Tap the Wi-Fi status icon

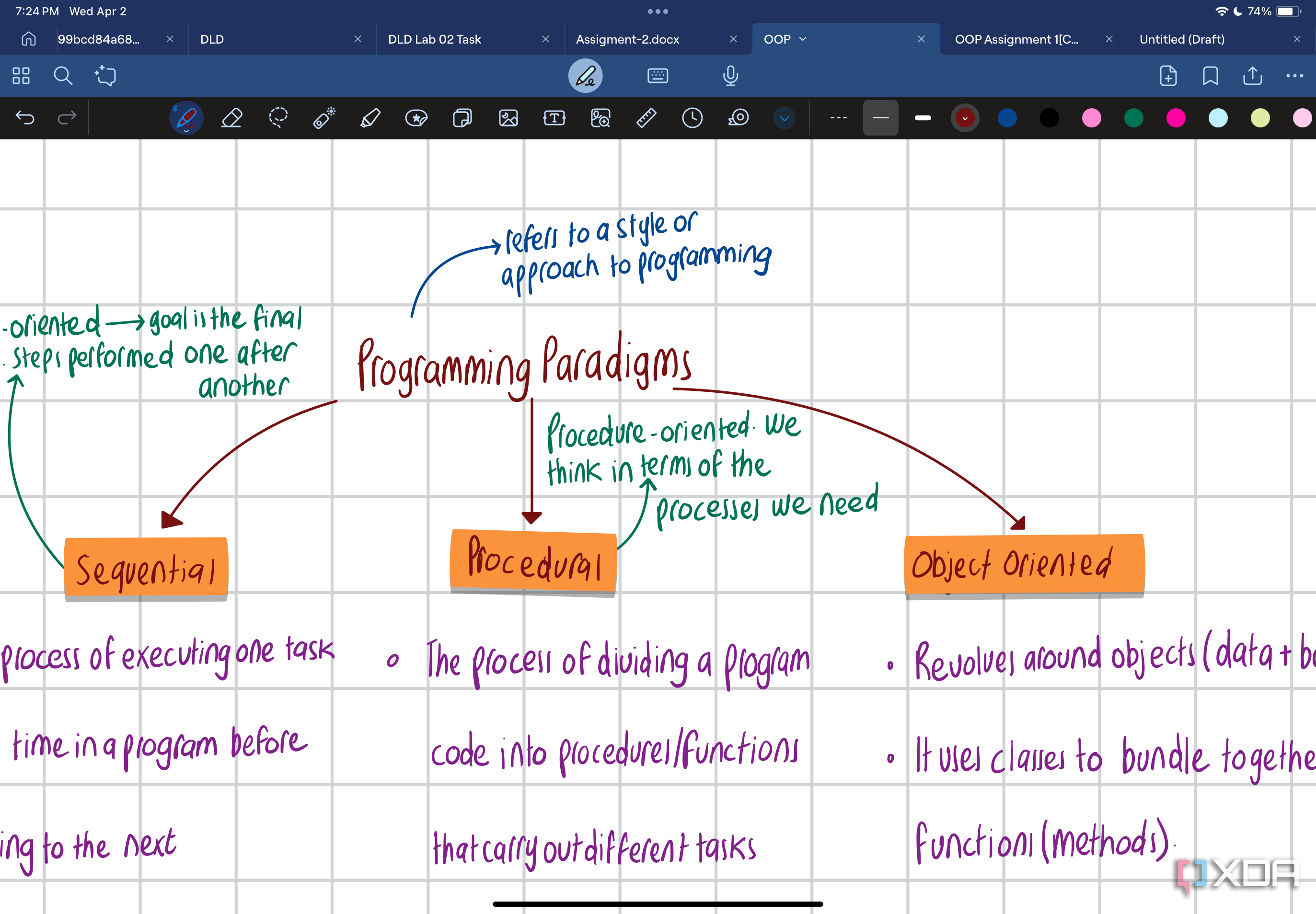click(1221, 11)
